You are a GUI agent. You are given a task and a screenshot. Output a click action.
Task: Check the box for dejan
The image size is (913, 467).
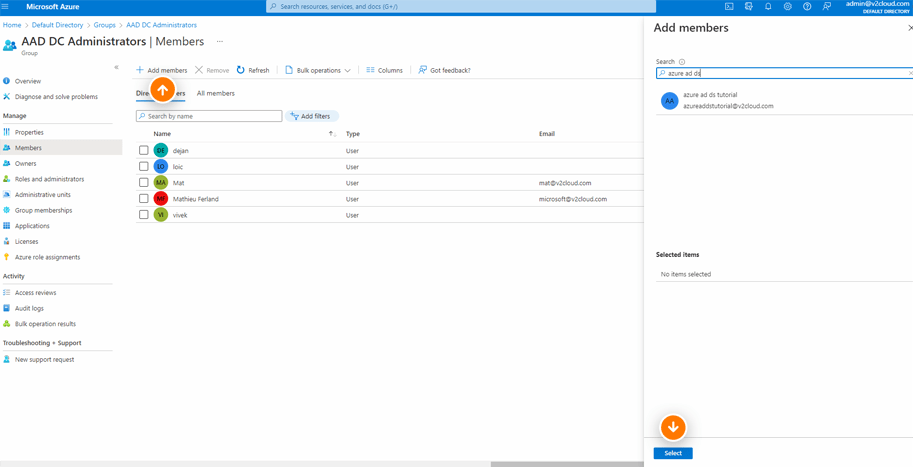[x=144, y=150]
